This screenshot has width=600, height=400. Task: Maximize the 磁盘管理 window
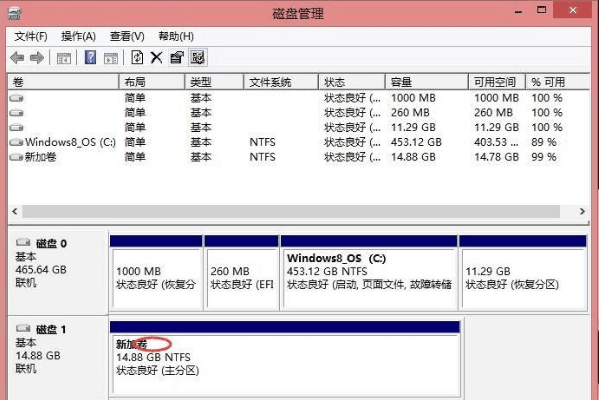(x=541, y=10)
